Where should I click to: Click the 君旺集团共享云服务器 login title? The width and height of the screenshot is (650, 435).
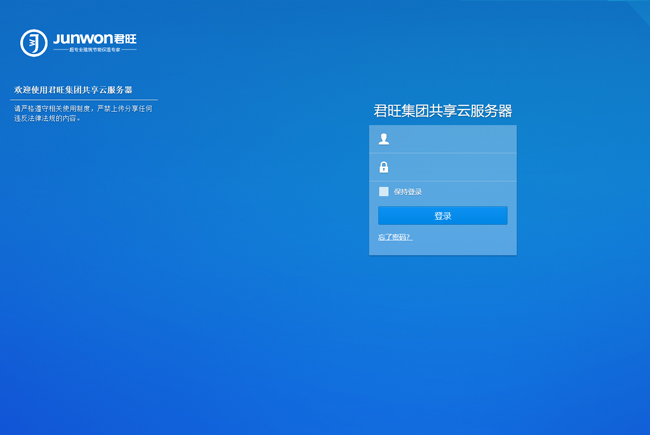[443, 111]
